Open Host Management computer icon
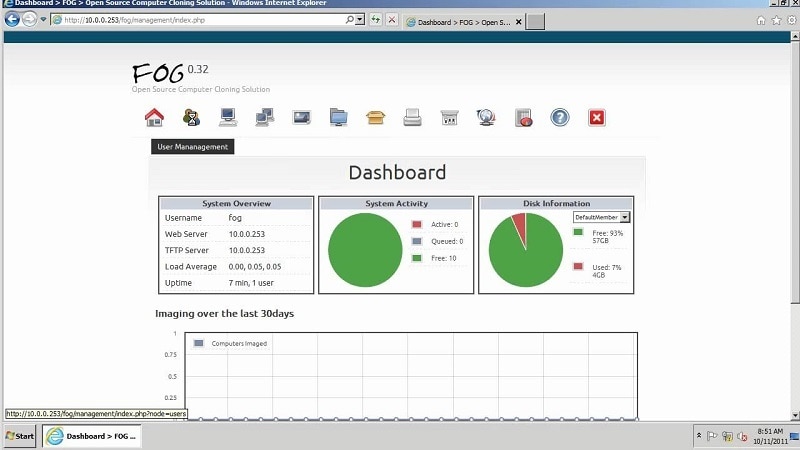Image resolution: width=800 pixels, height=450 pixels. coord(228,117)
